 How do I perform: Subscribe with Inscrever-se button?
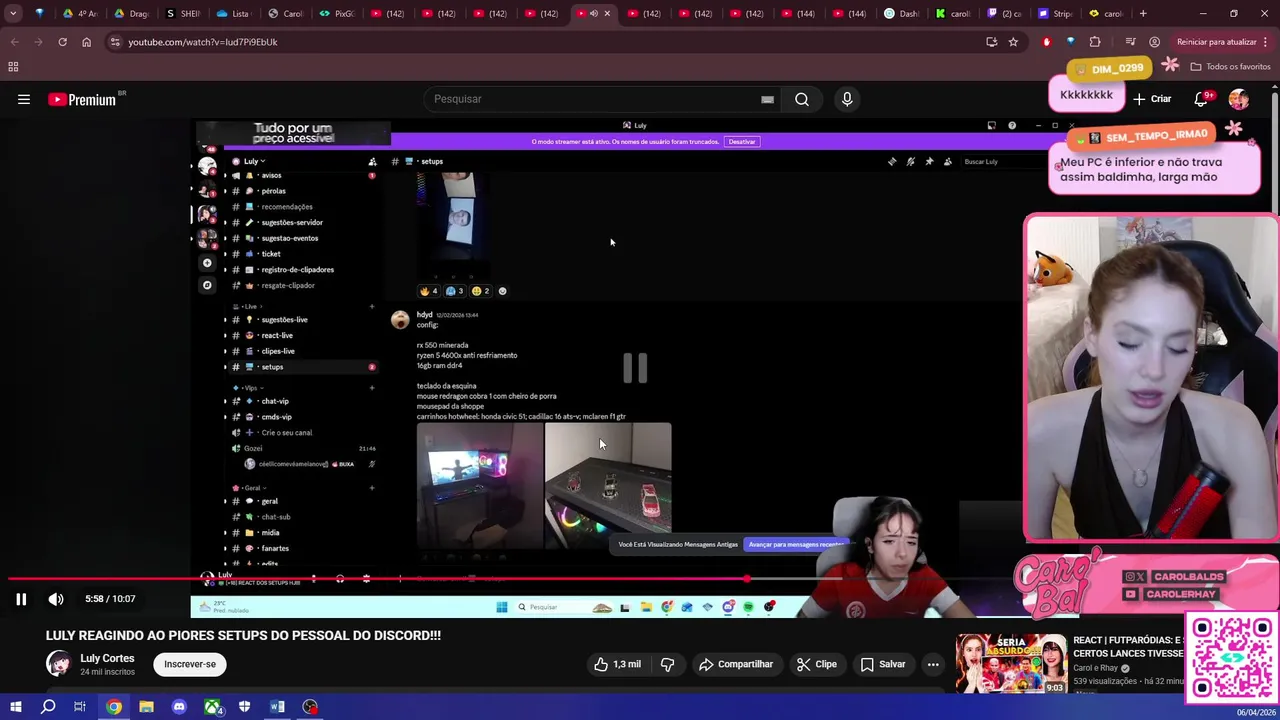[190, 664]
